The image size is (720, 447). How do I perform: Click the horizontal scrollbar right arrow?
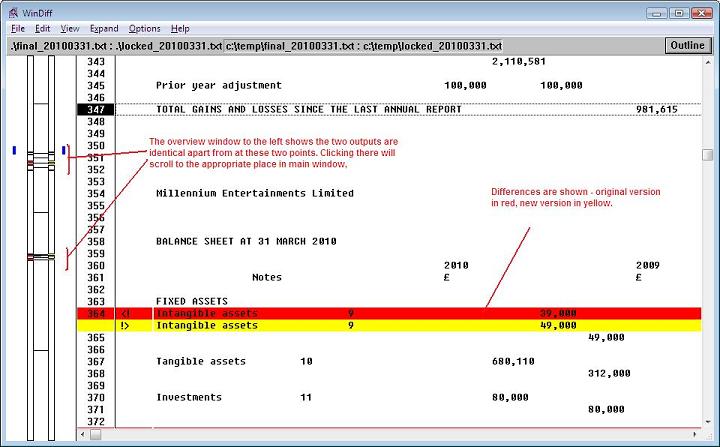tap(696, 434)
